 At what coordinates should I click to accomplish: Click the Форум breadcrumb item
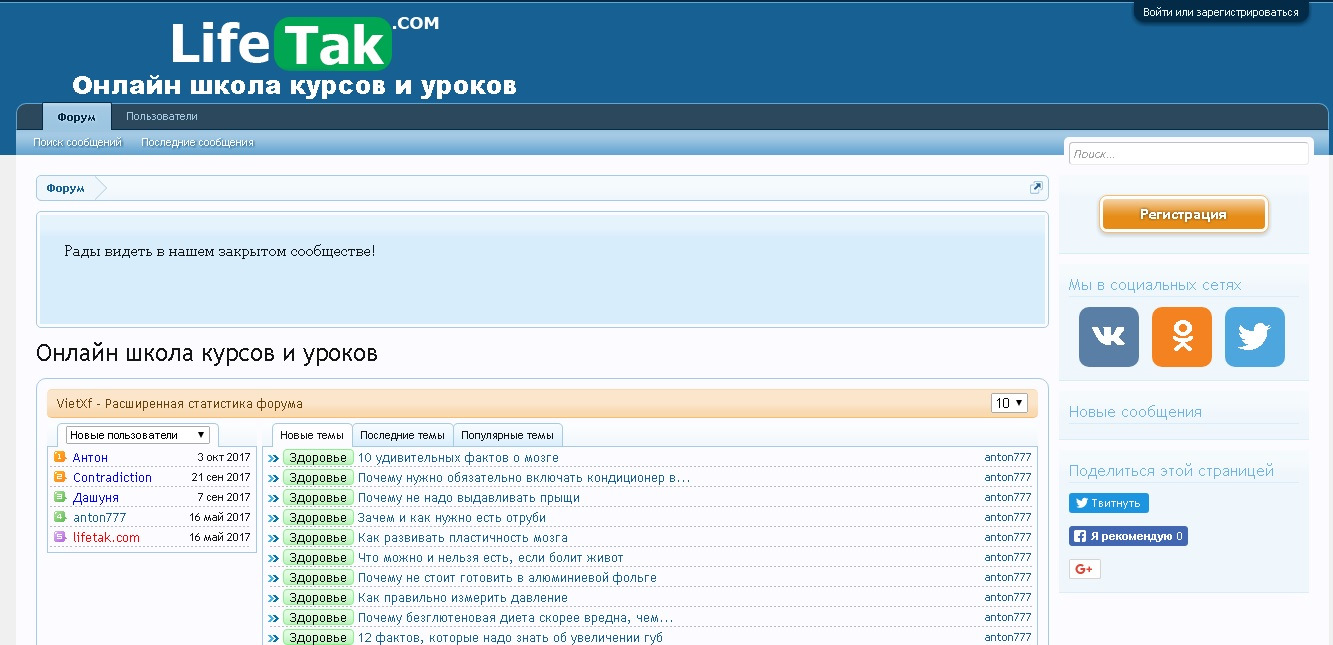pyautogui.click(x=65, y=188)
